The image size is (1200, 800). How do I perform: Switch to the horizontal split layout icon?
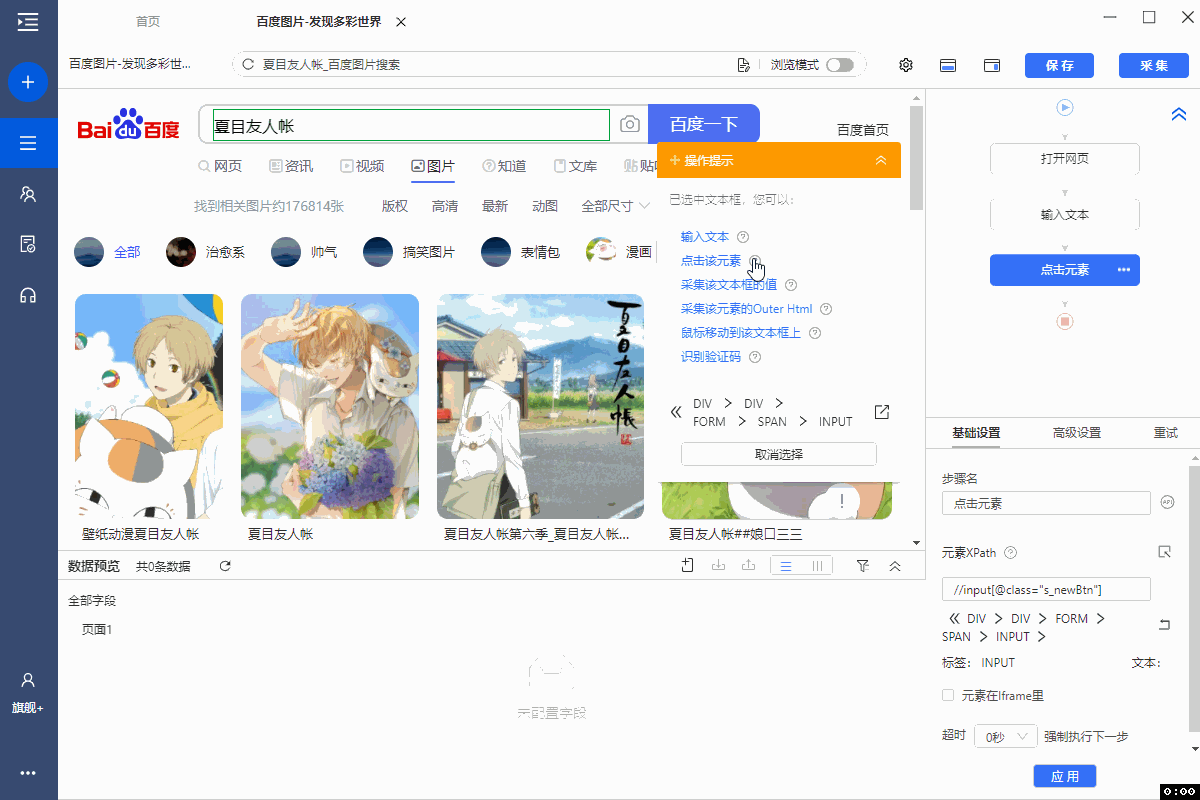tap(948, 65)
